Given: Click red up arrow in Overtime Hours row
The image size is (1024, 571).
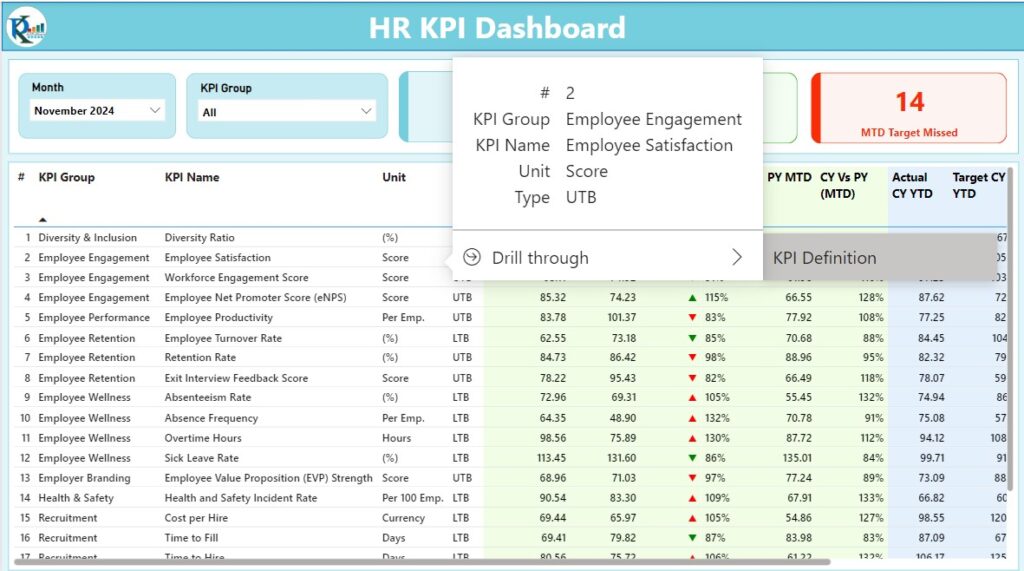Looking at the screenshot, I should tap(692, 438).
